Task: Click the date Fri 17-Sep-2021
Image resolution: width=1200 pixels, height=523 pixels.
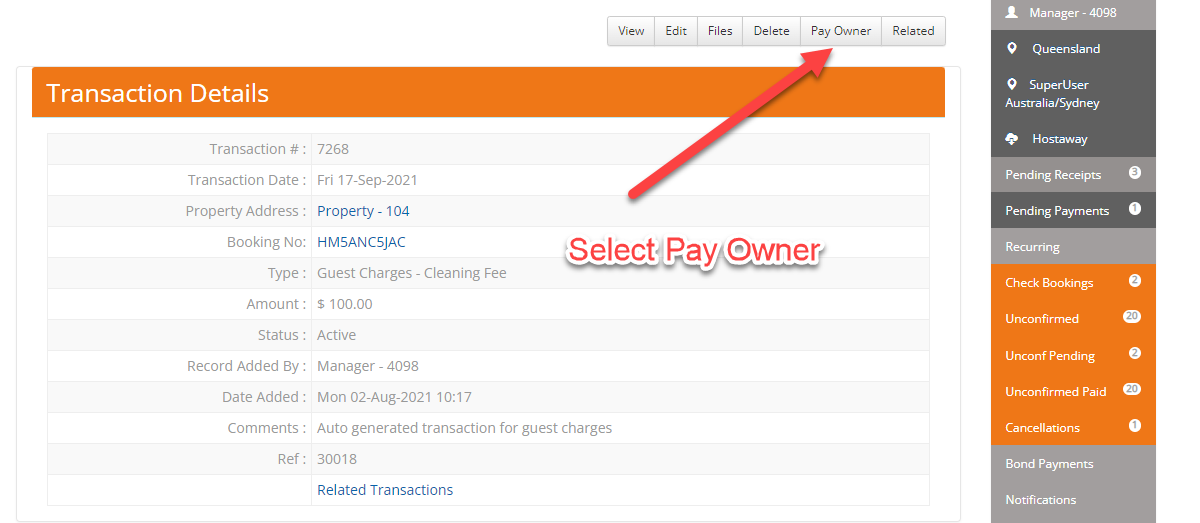Action: tap(367, 180)
